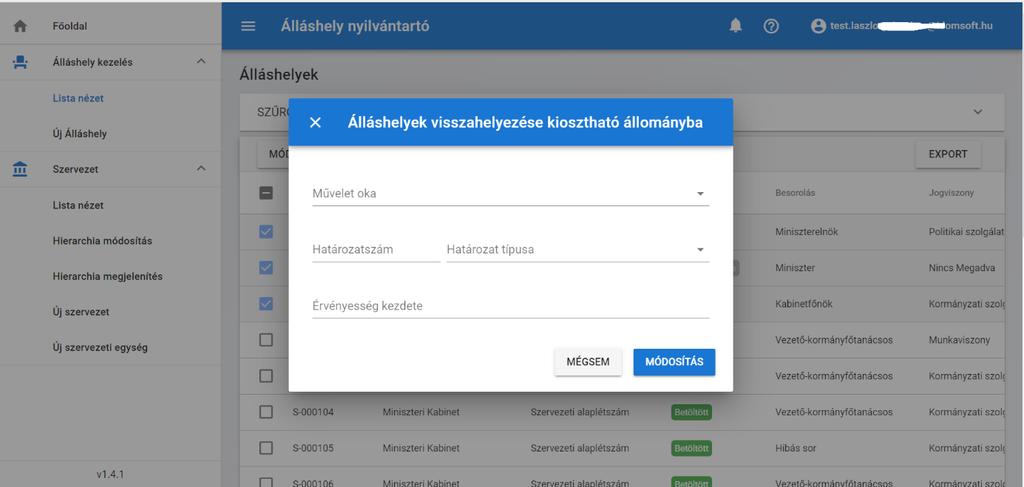Image resolution: width=1024 pixels, height=487 pixels.
Task: Open the Határozat típusa dropdown
Action: 577,249
